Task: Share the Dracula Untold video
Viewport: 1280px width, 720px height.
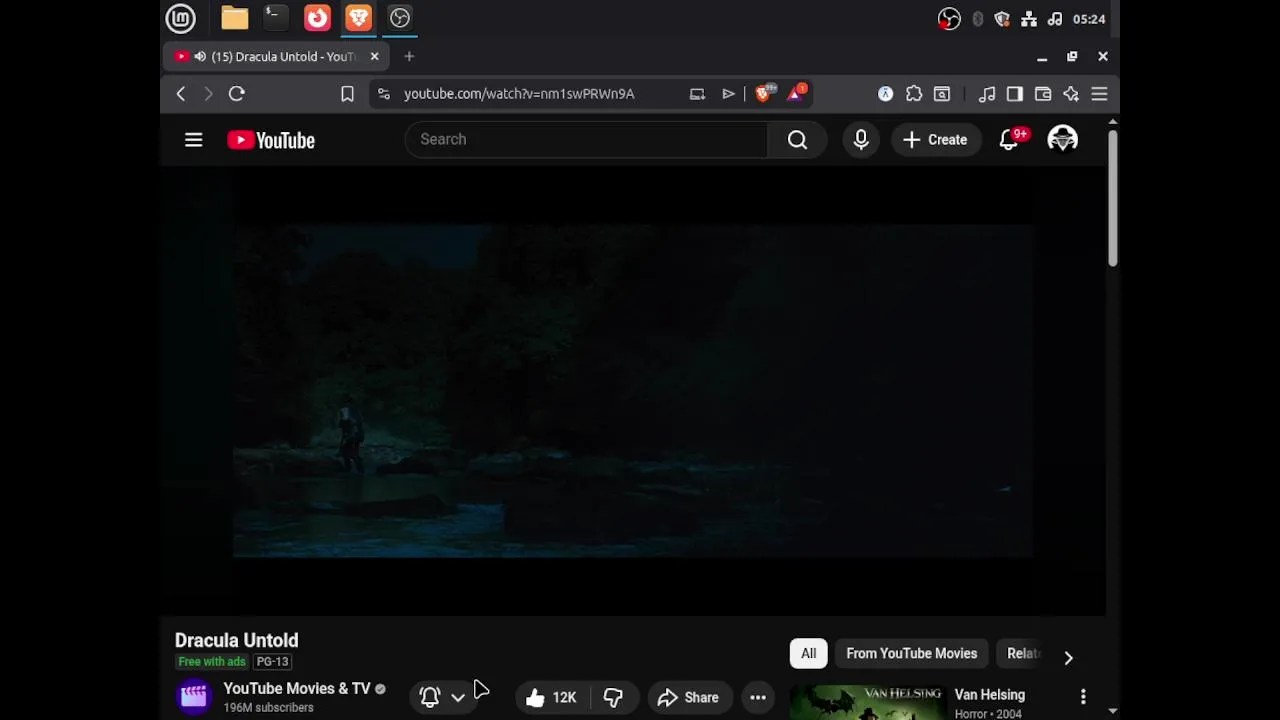Action: [x=688, y=697]
